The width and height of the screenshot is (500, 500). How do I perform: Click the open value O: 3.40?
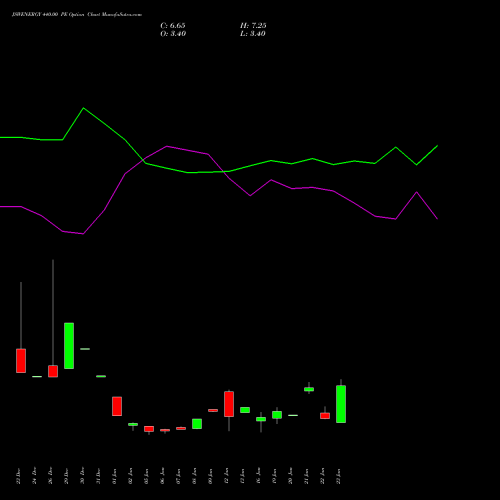173,34
